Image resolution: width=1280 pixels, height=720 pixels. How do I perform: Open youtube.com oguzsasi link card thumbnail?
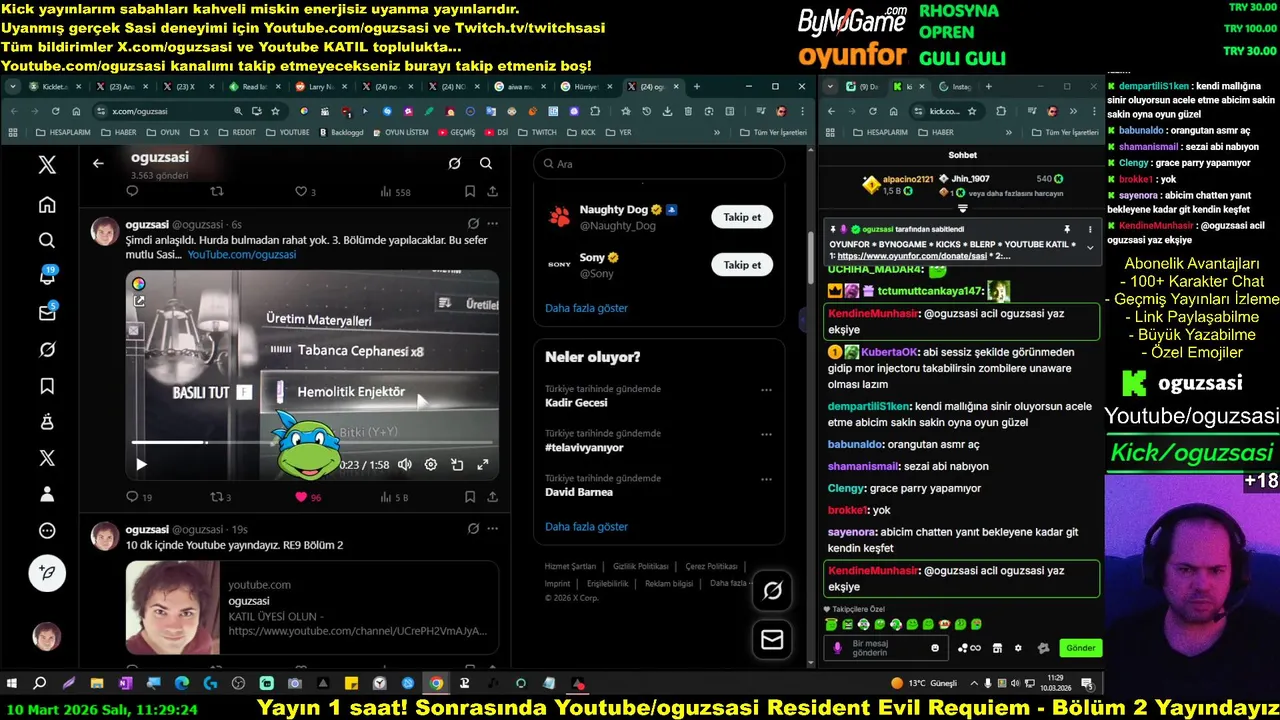click(x=172, y=607)
